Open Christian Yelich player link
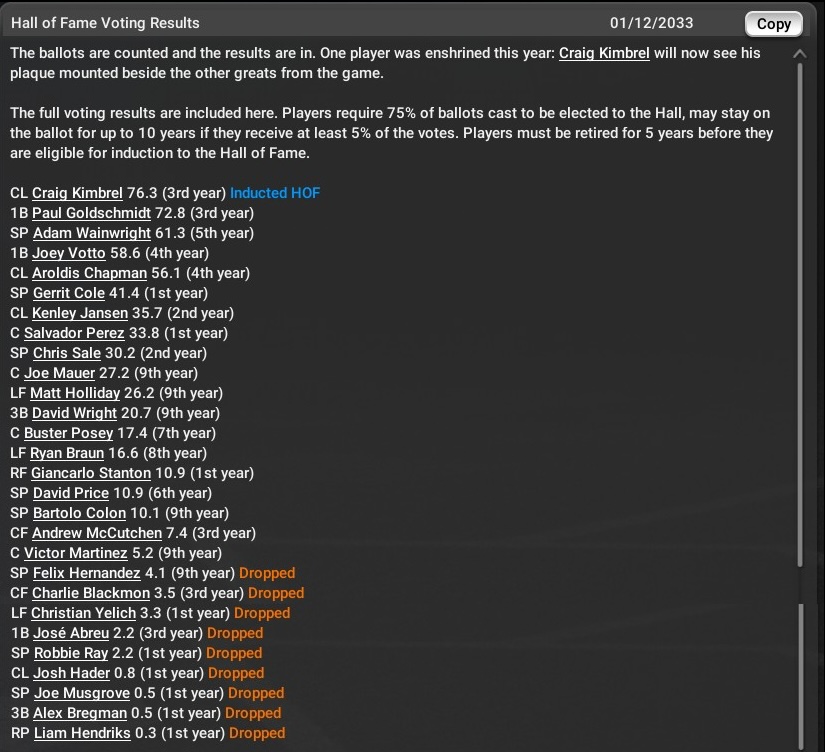The height and width of the screenshot is (752, 825). [x=84, y=613]
